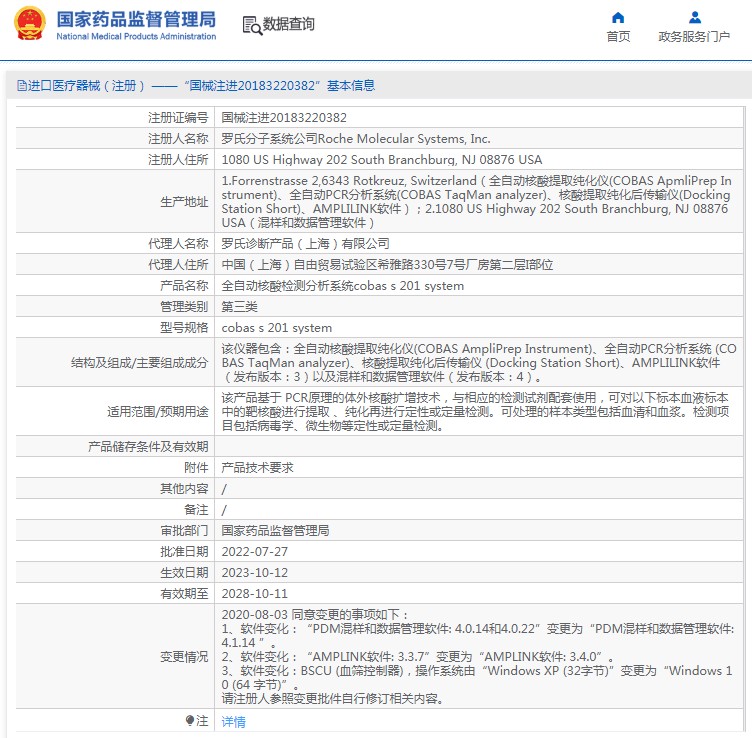The width and height of the screenshot is (752, 738).
Task: Click the 型号规格 row label
Action: tap(184, 328)
